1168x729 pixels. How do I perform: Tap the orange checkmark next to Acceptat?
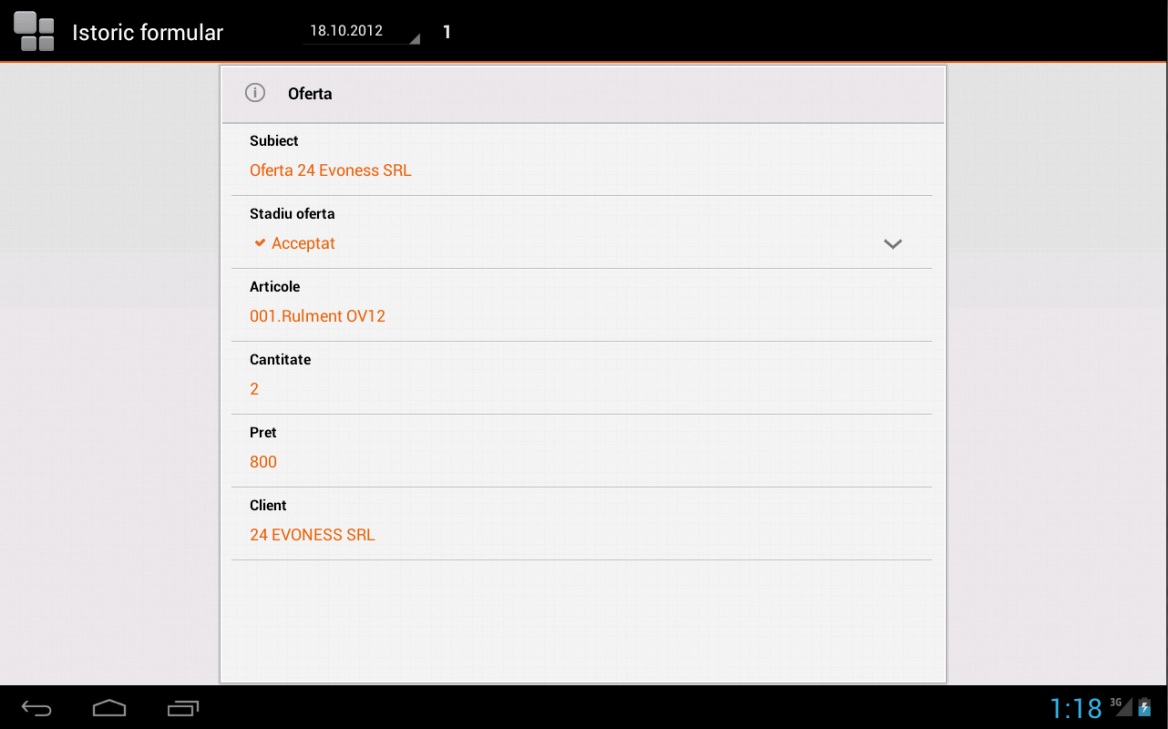tap(260, 243)
